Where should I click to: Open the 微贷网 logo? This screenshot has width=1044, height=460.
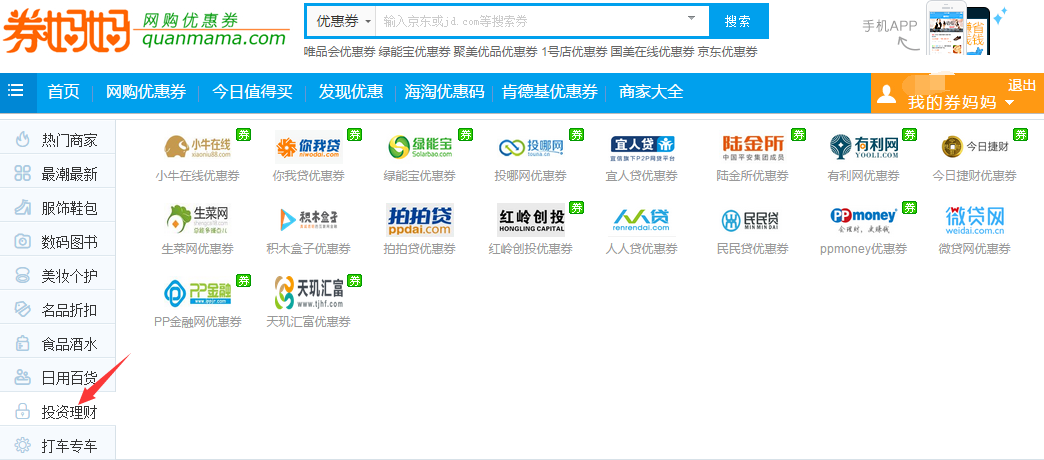[975, 220]
